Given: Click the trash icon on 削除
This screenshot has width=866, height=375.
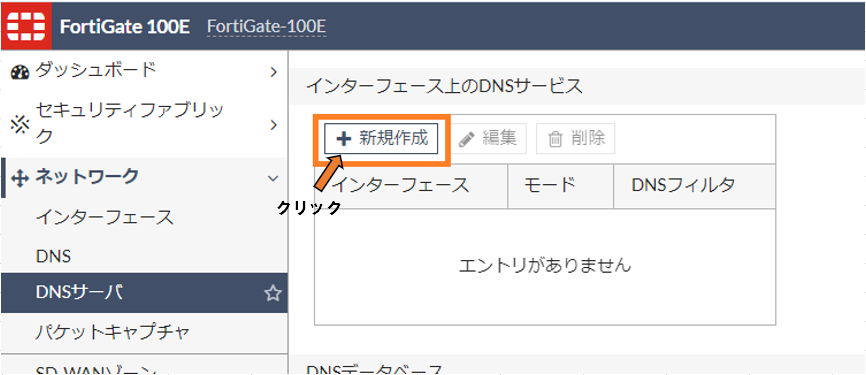Looking at the screenshot, I should (x=555, y=140).
